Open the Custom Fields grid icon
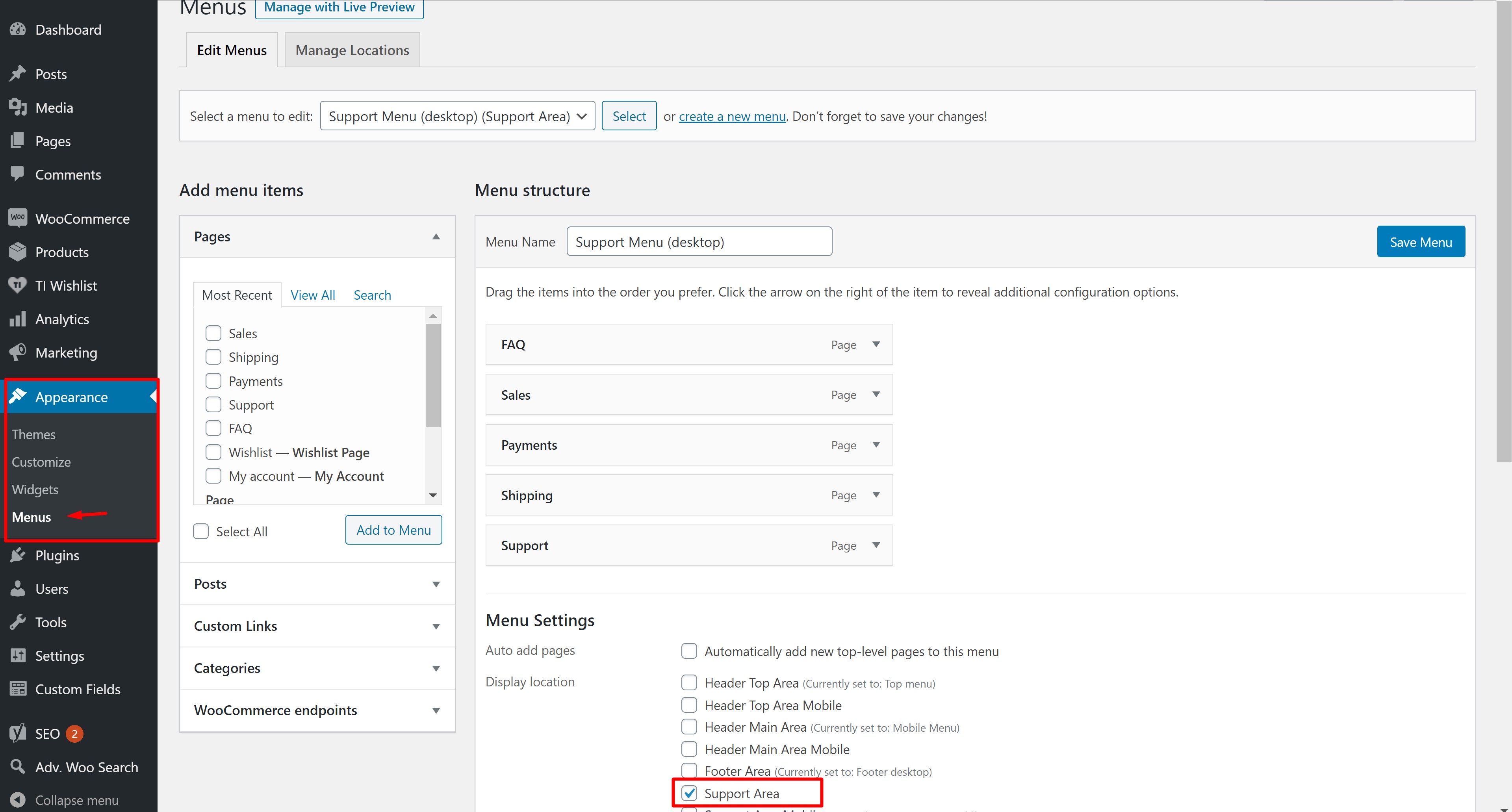Image resolution: width=1512 pixels, height=812 pixels. pos(18,689)
